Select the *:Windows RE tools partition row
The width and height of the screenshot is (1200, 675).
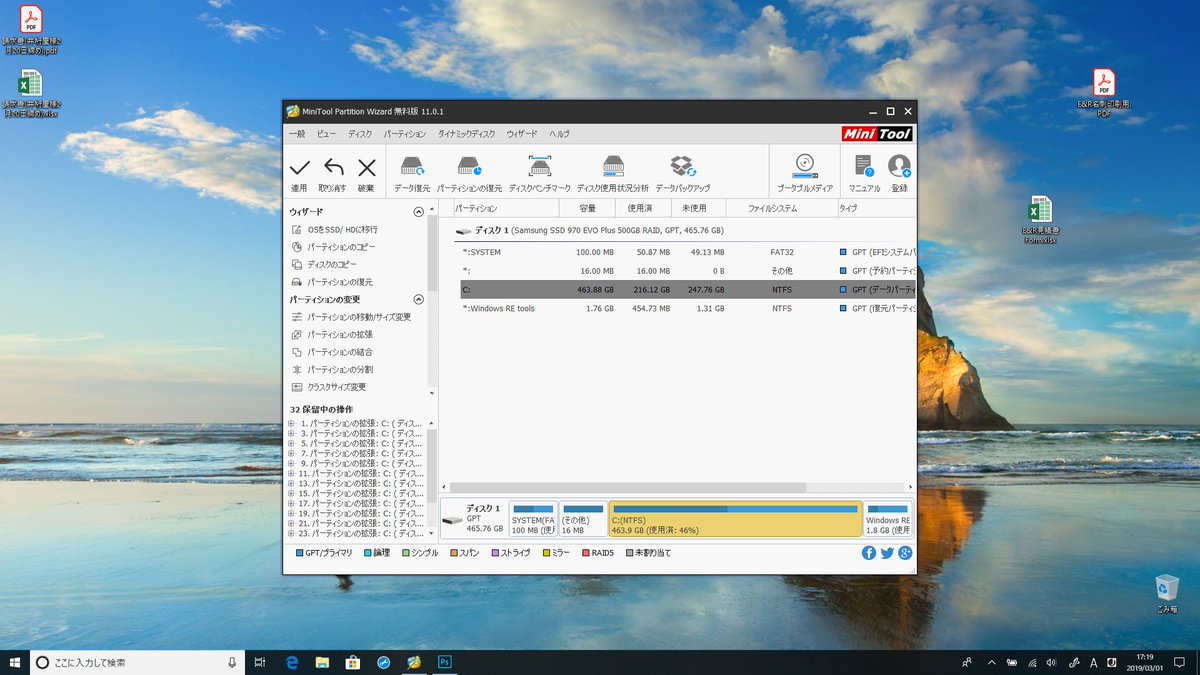[686, 308]
